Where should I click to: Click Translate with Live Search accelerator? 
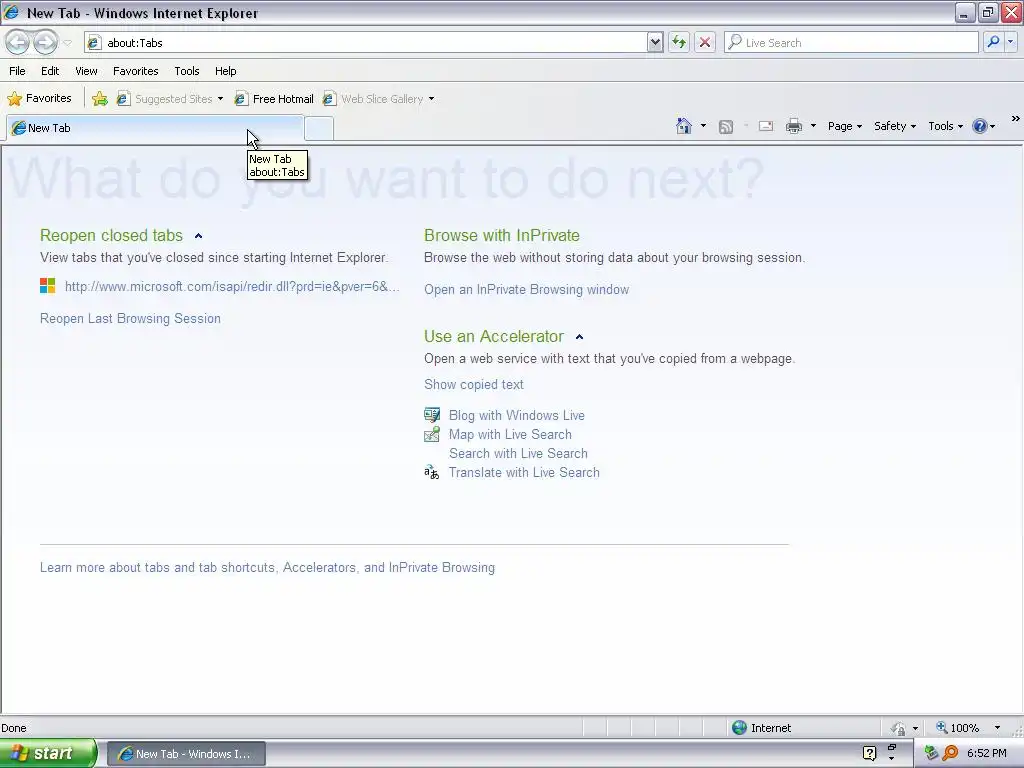524,472
